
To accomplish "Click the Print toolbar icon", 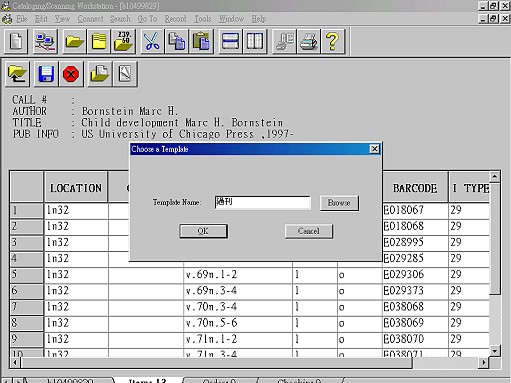I will click(309, 41).
